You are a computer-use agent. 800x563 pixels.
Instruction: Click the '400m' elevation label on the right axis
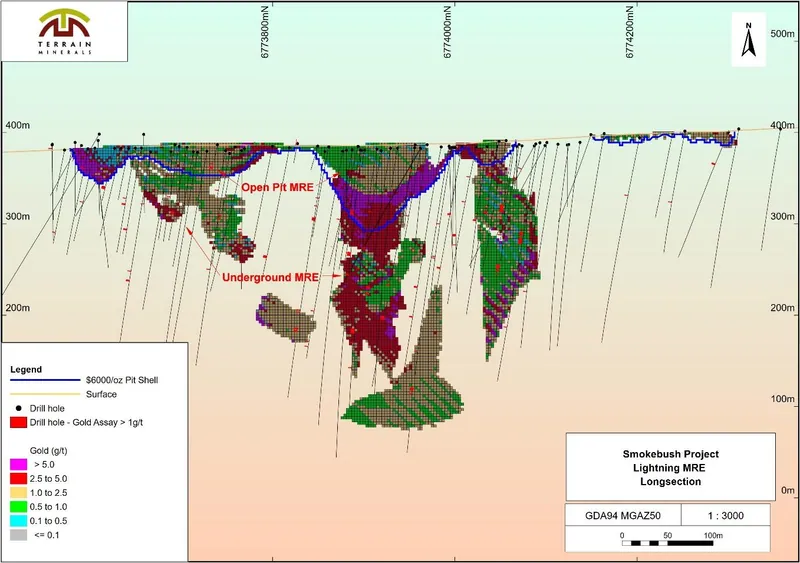point(782,126)
